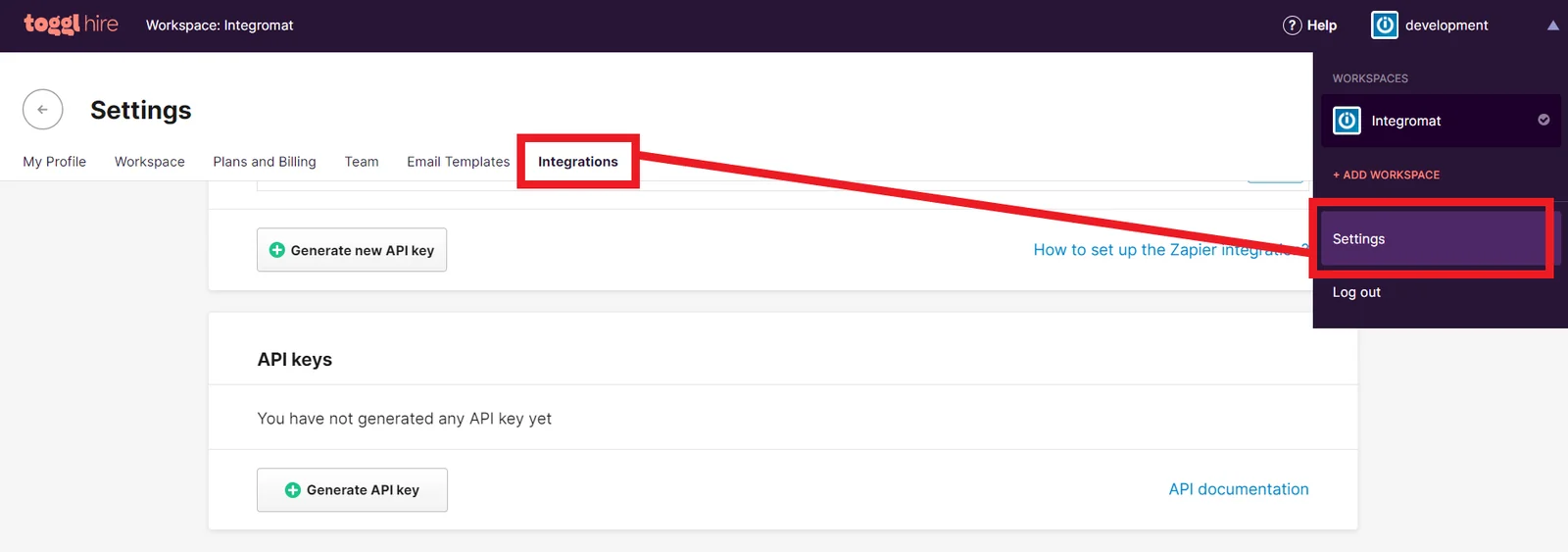Click Generate new API key button

(352, 250)
